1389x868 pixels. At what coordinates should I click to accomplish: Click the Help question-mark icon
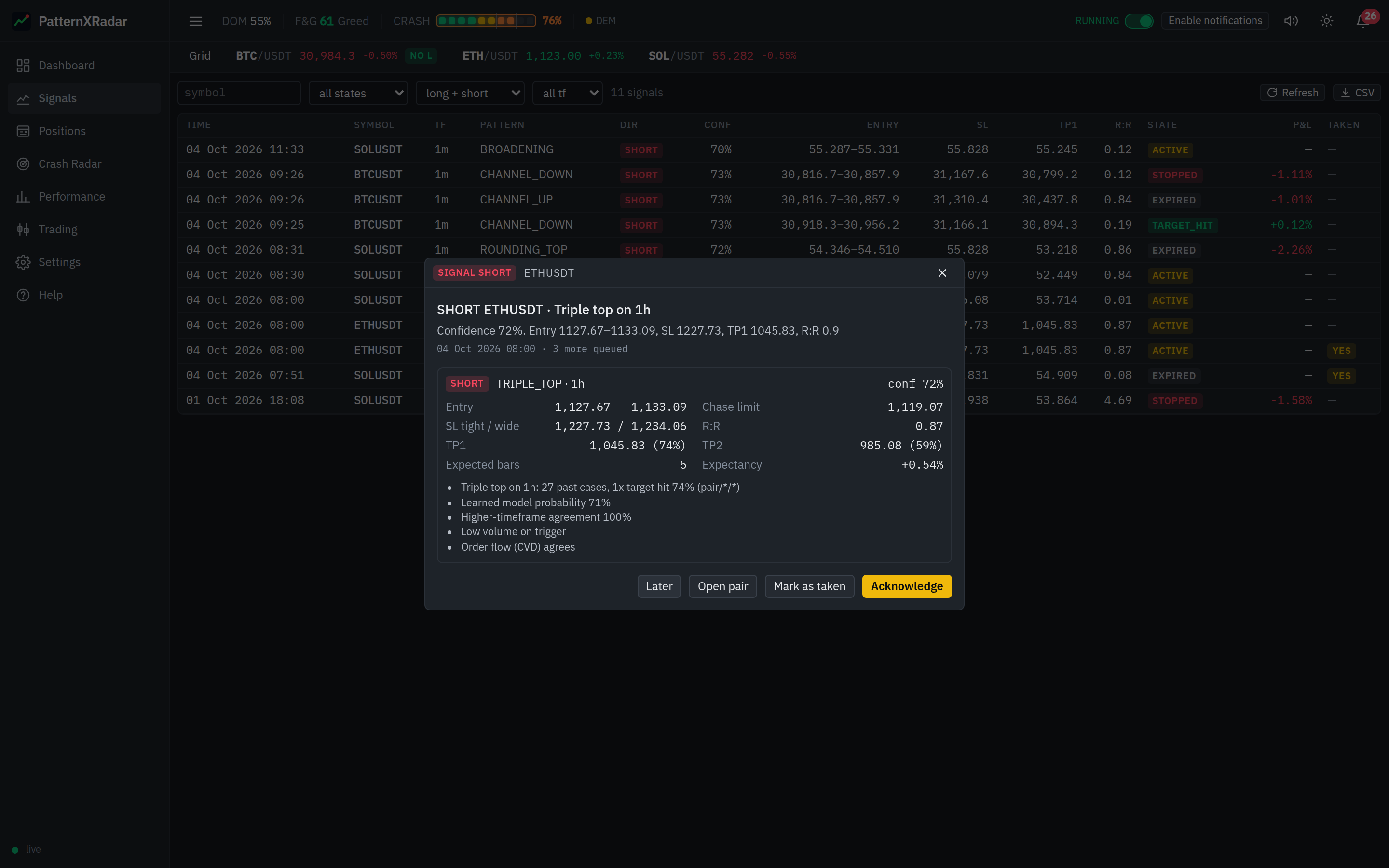[23, 295]
